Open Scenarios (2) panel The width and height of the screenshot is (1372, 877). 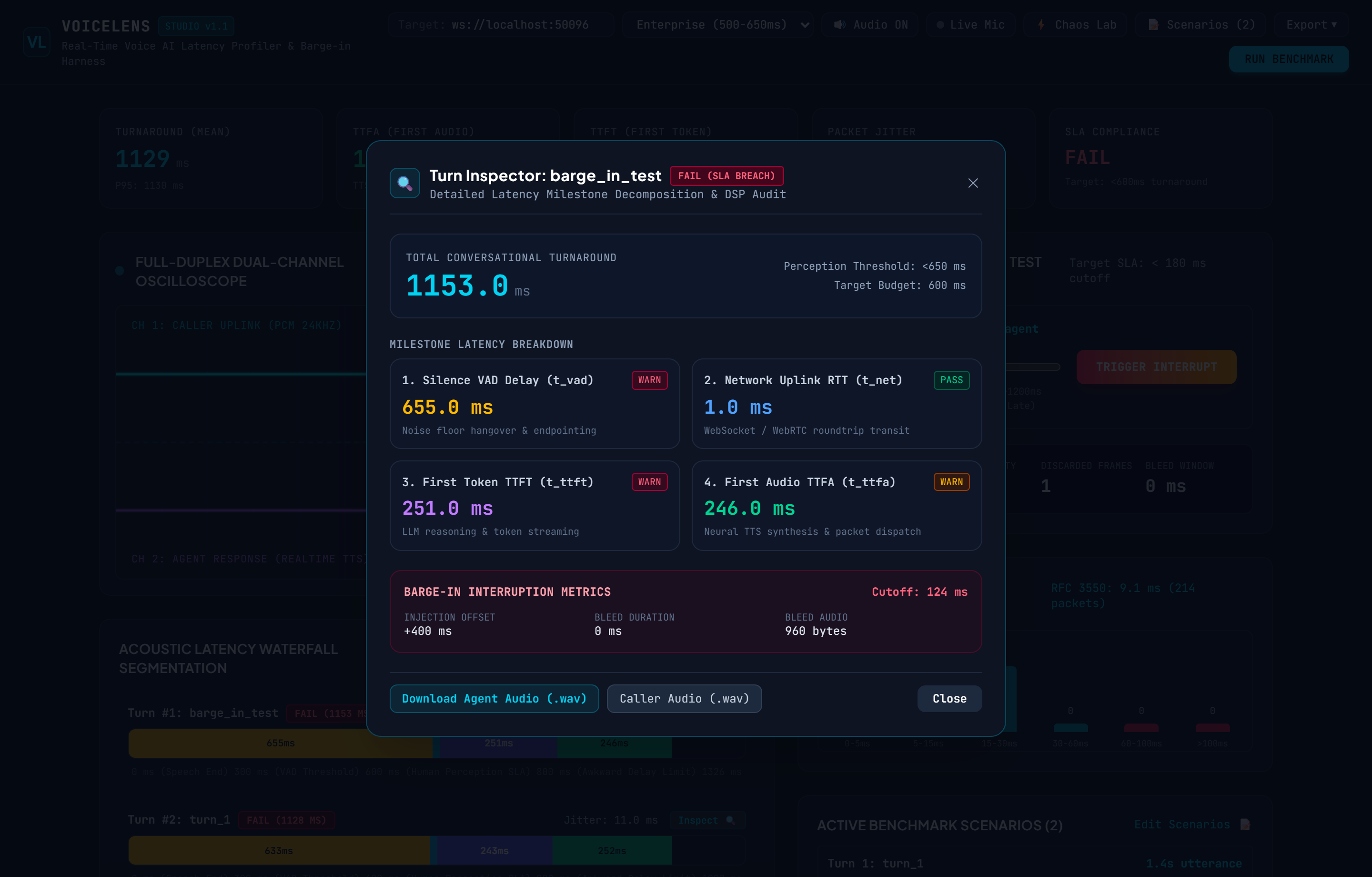pyautogui.click(x=1200, y=24)
